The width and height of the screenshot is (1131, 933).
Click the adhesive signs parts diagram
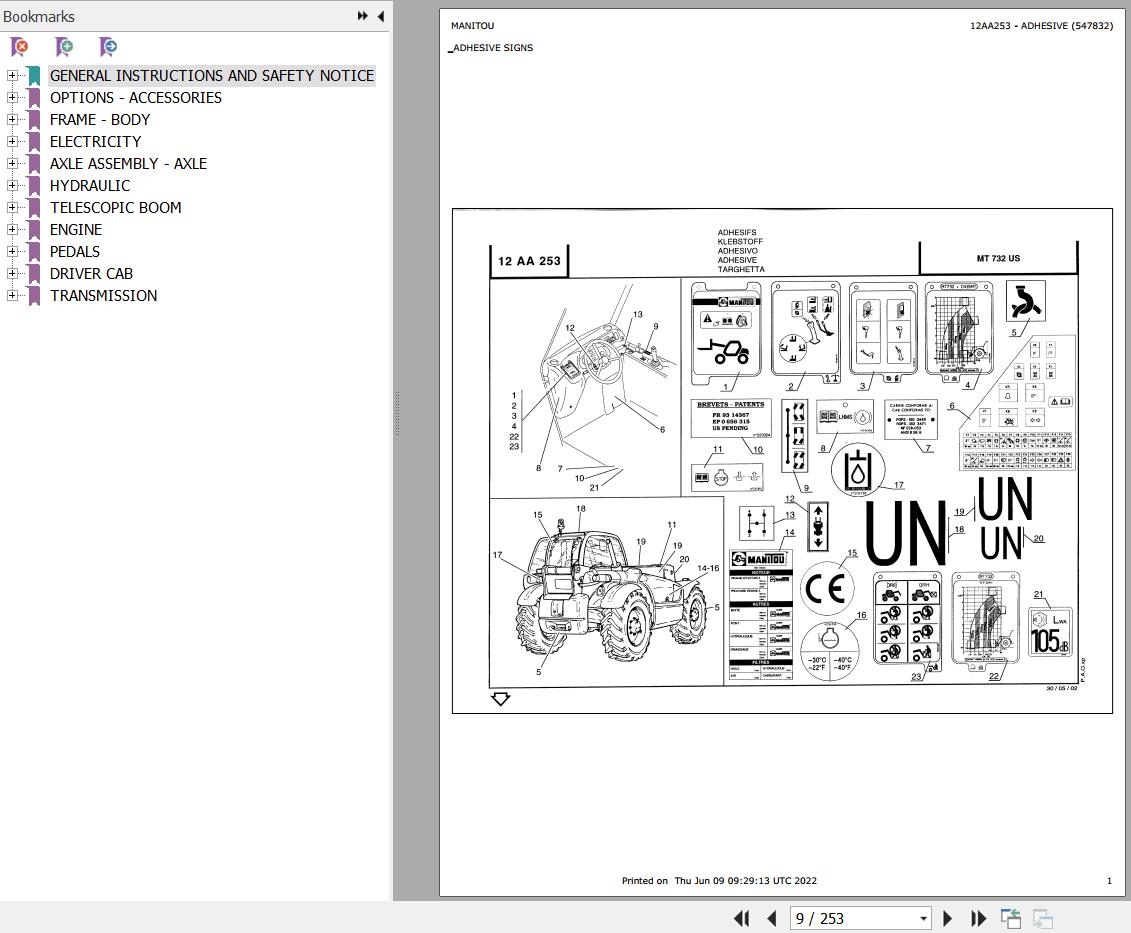[783, 461]
